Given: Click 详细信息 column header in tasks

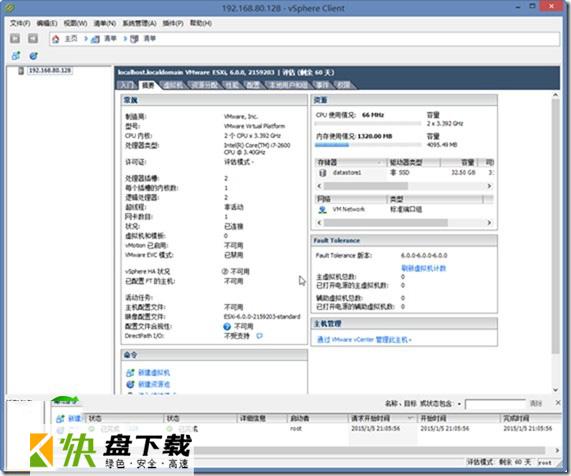Looking at the screenshot, I should pyautogui.click(x=262, y=418).
